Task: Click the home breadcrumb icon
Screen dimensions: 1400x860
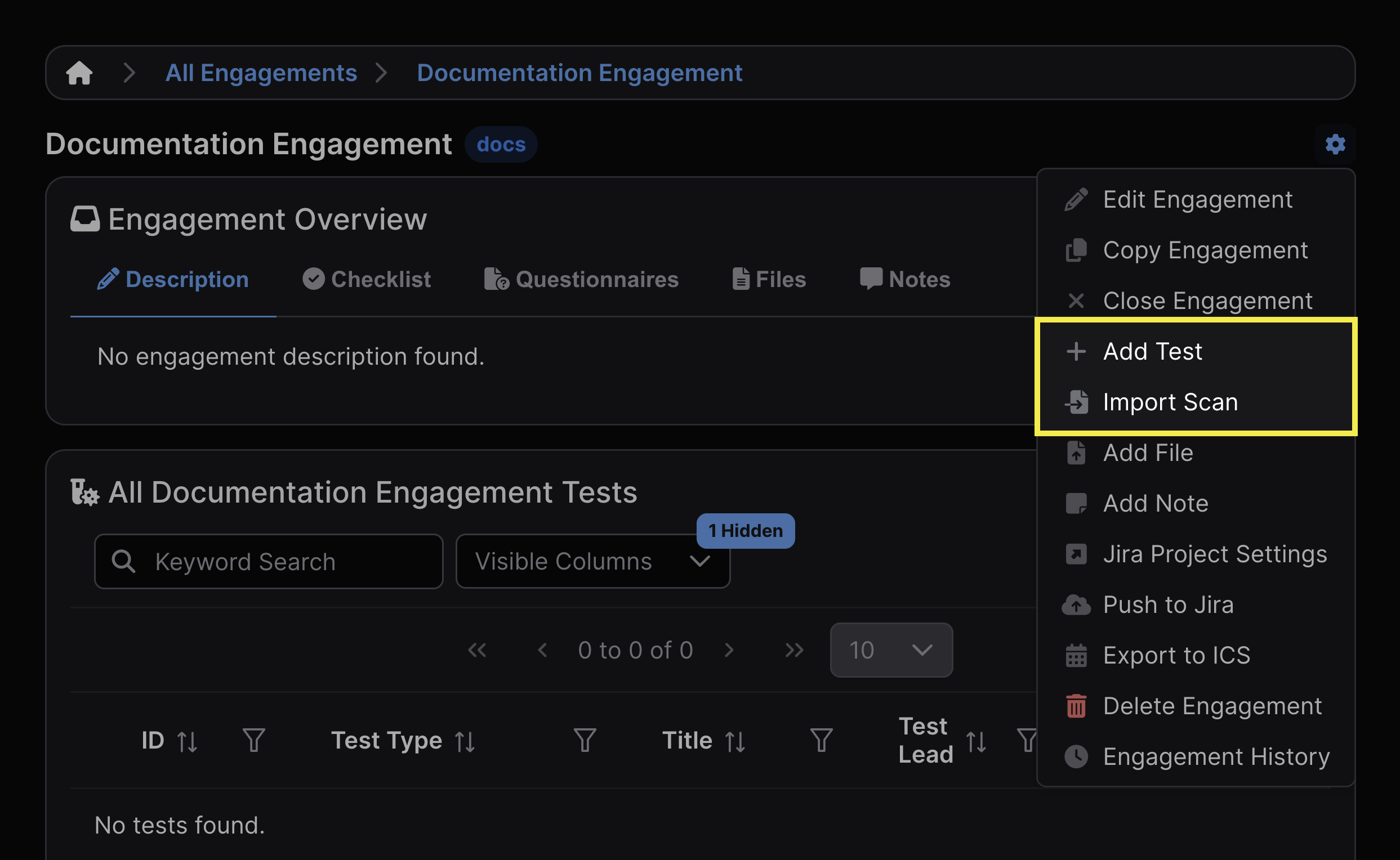Action: [x=79, y=73]
